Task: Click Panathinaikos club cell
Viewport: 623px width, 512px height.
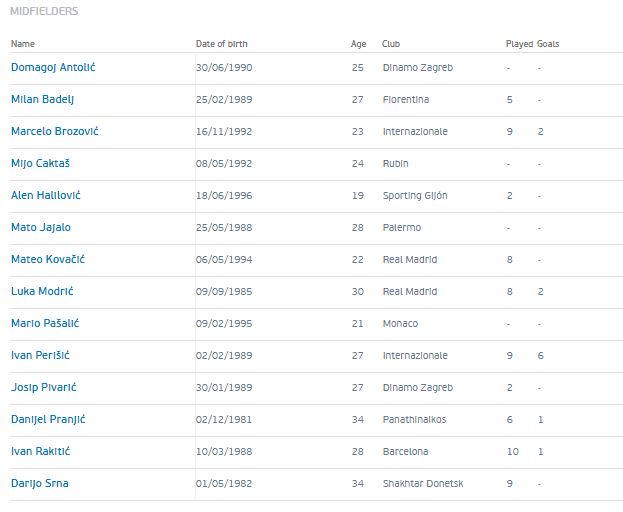Action: 414,419
